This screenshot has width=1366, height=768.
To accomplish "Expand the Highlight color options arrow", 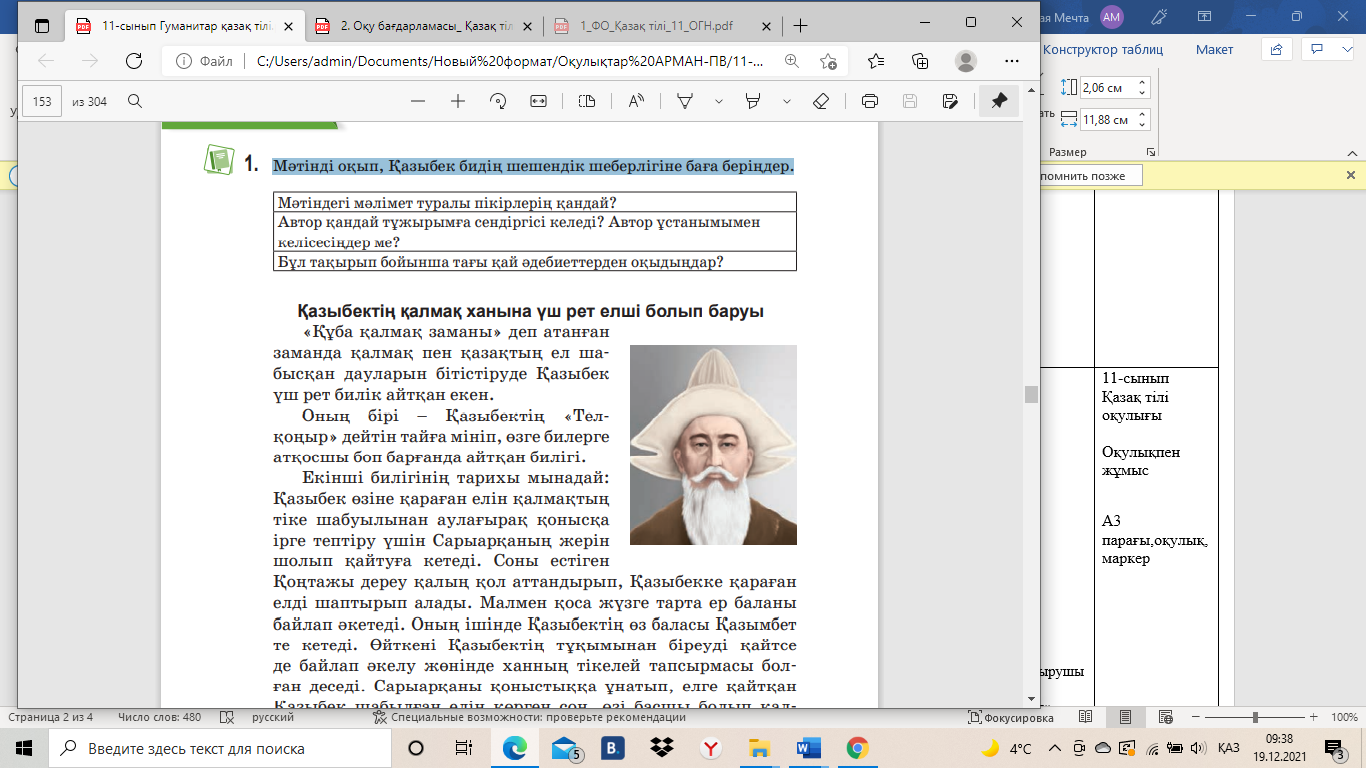I will coord(787,101).
